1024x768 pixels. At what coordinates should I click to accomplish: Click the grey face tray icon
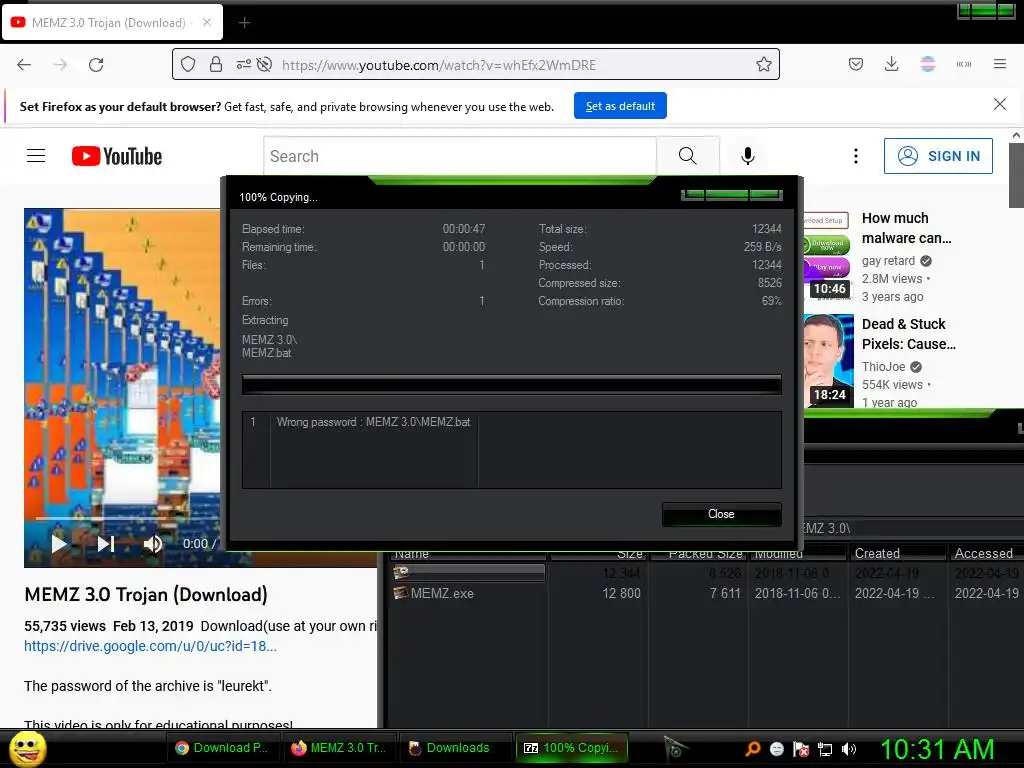776,748
